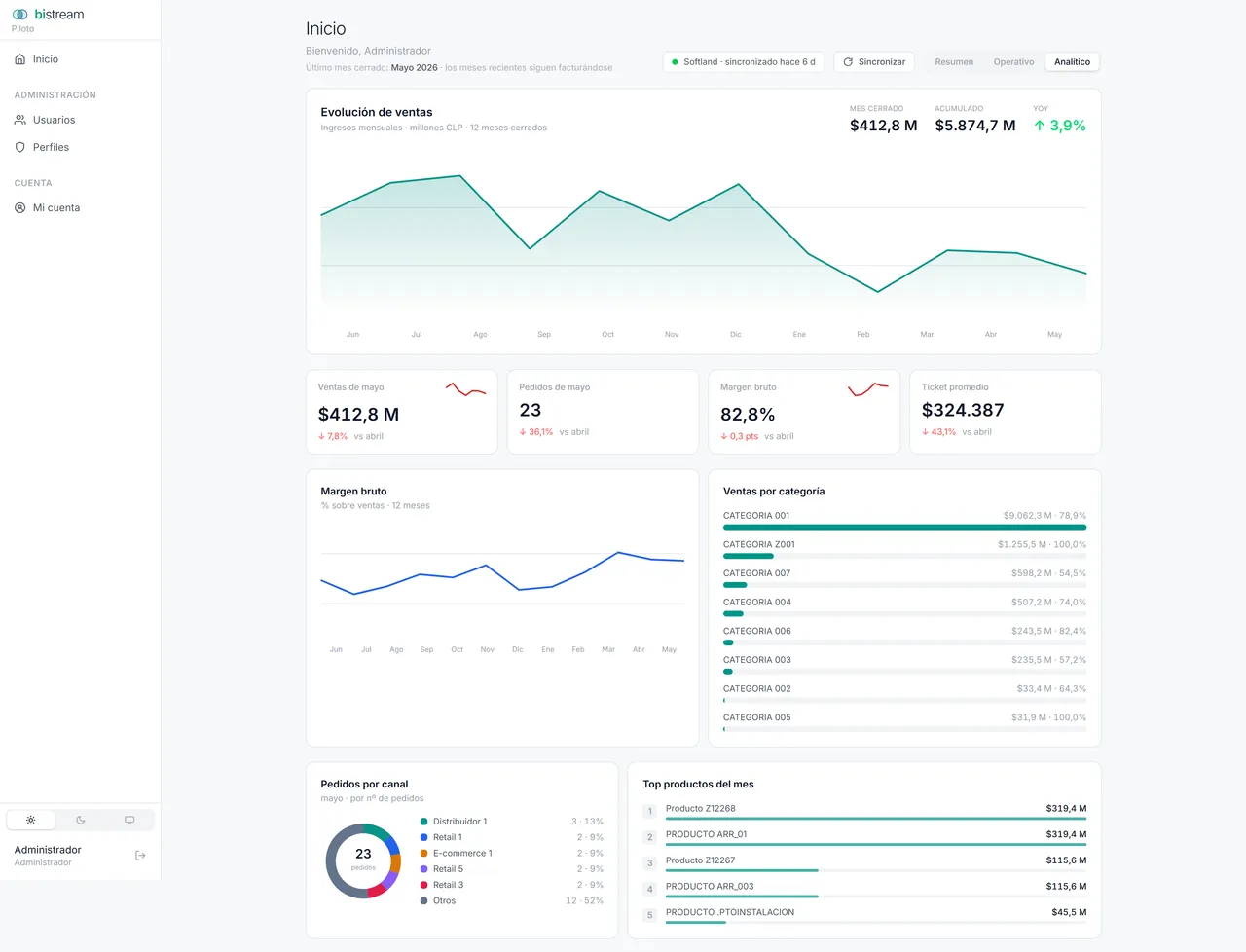Click rank badge 3 in Top productos
The image size is (1246, 952).
(x=650, y=863)
